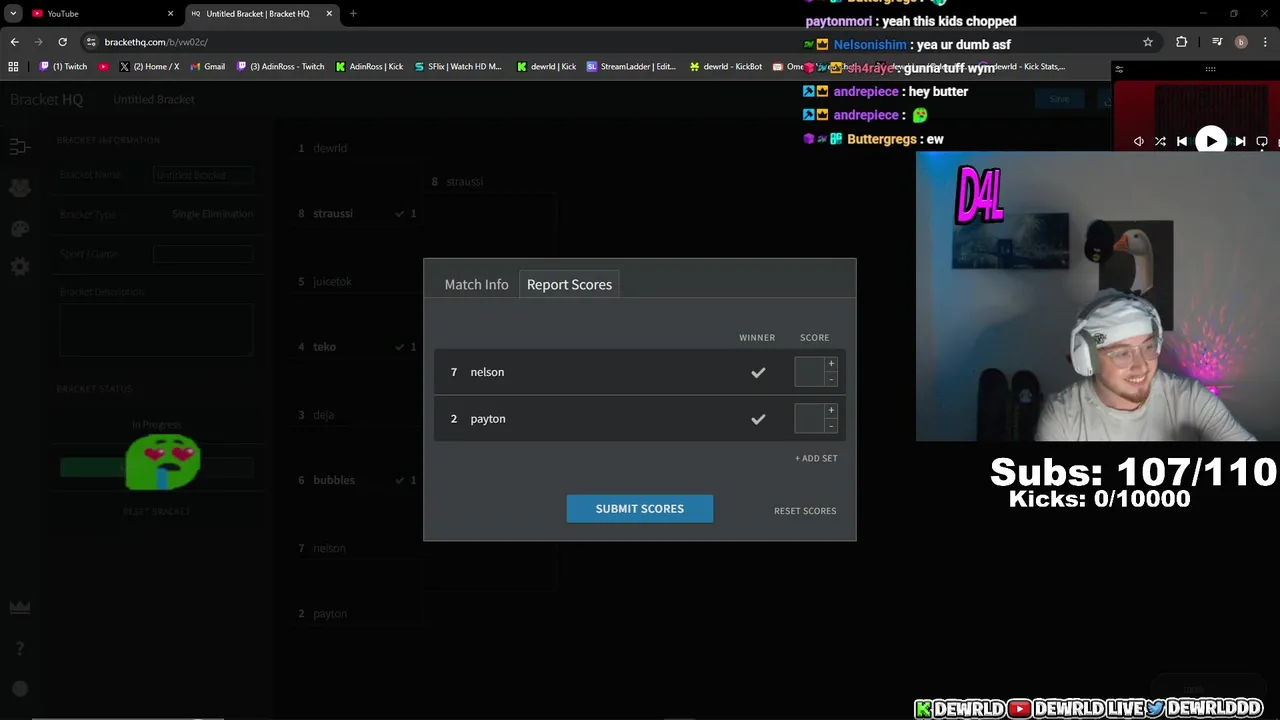Go forward in browser history
This screenshot has height=720, width=1280.
[x=38, y=42]
